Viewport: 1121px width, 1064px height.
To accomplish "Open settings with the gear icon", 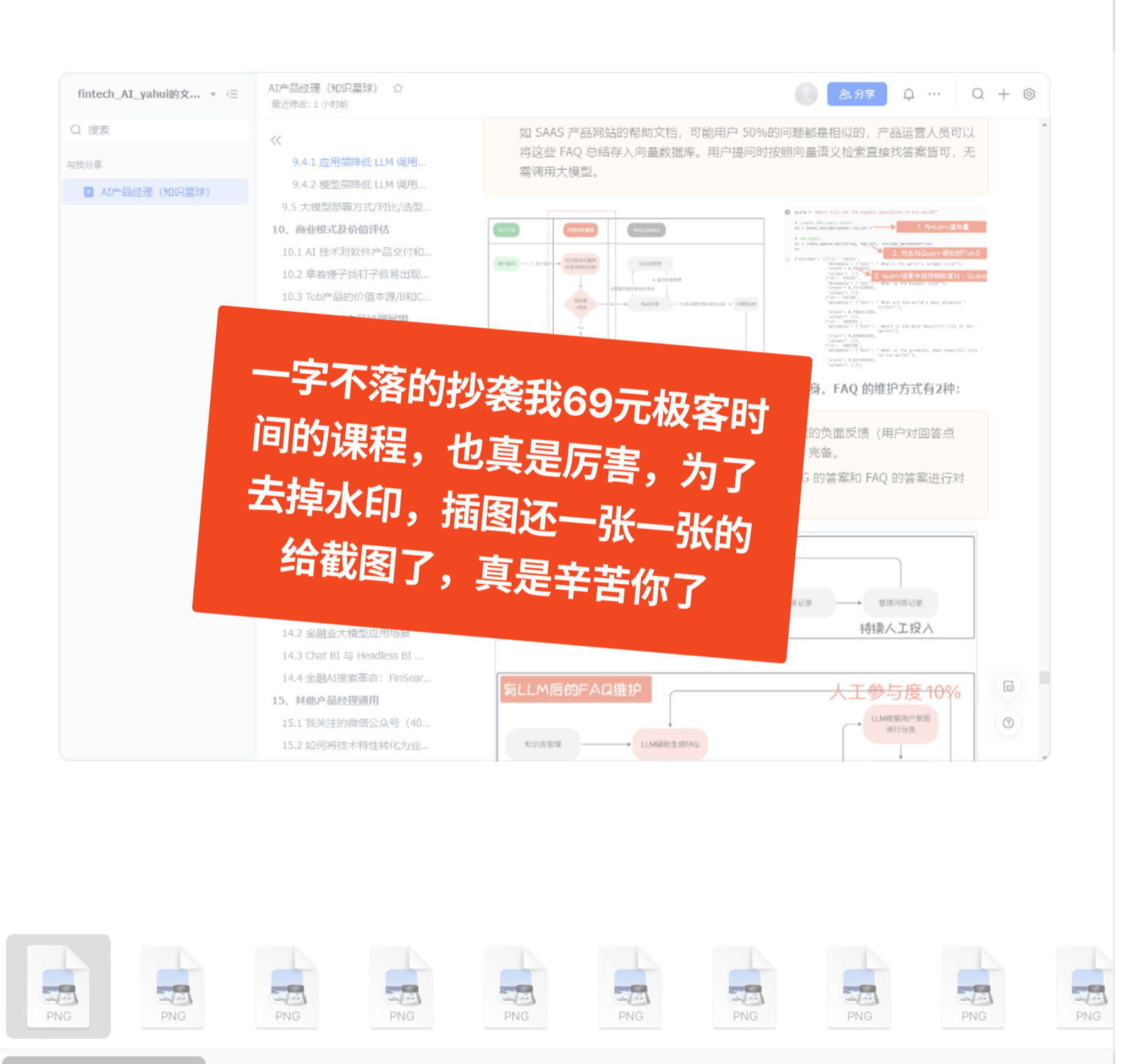I will point(1029,94).
